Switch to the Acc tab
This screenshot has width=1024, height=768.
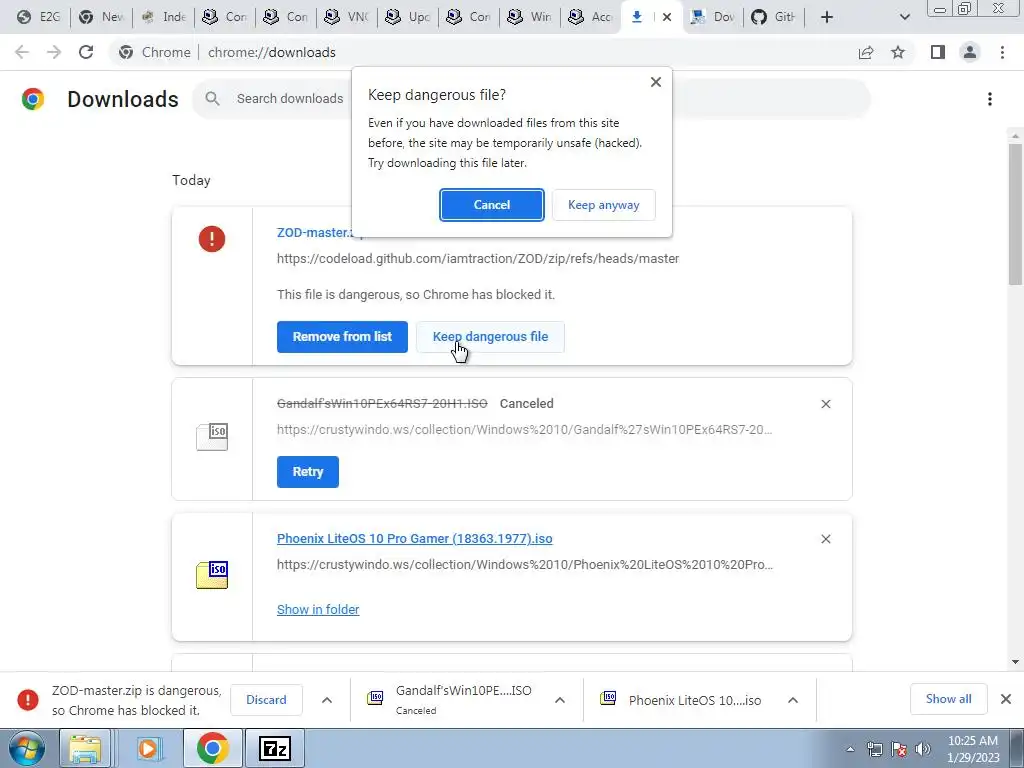point(592,17)
